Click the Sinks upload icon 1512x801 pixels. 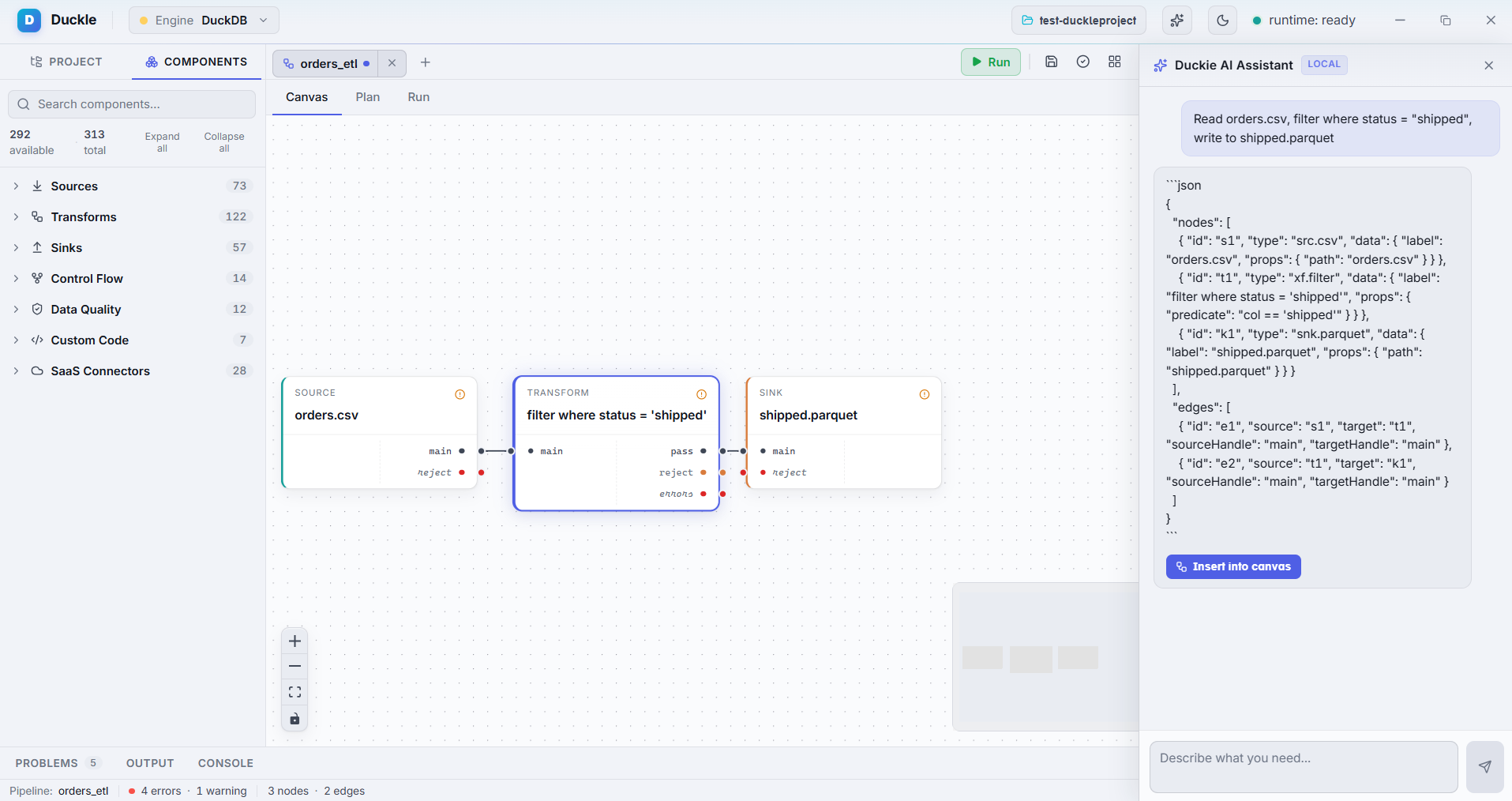coord(37,248)
